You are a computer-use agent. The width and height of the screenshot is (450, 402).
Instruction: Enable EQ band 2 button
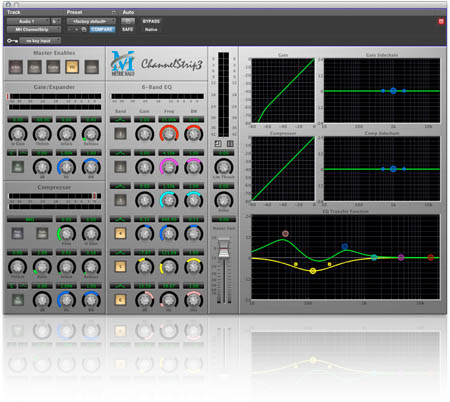tap(120, 167)
